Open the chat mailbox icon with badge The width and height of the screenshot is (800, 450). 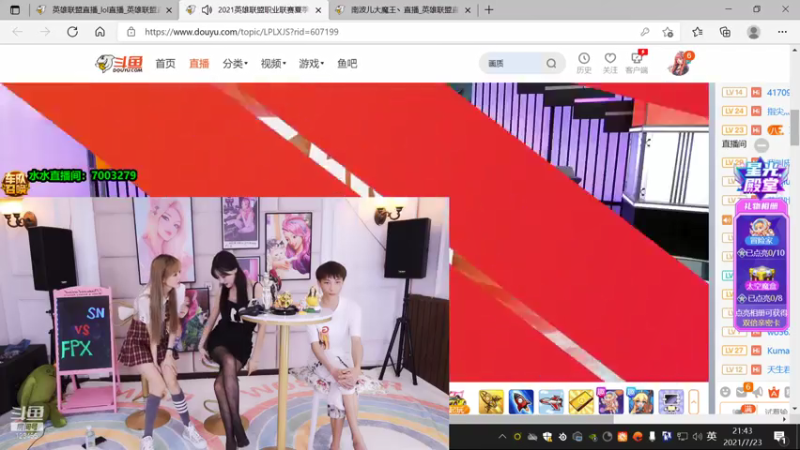click(742, 391)
